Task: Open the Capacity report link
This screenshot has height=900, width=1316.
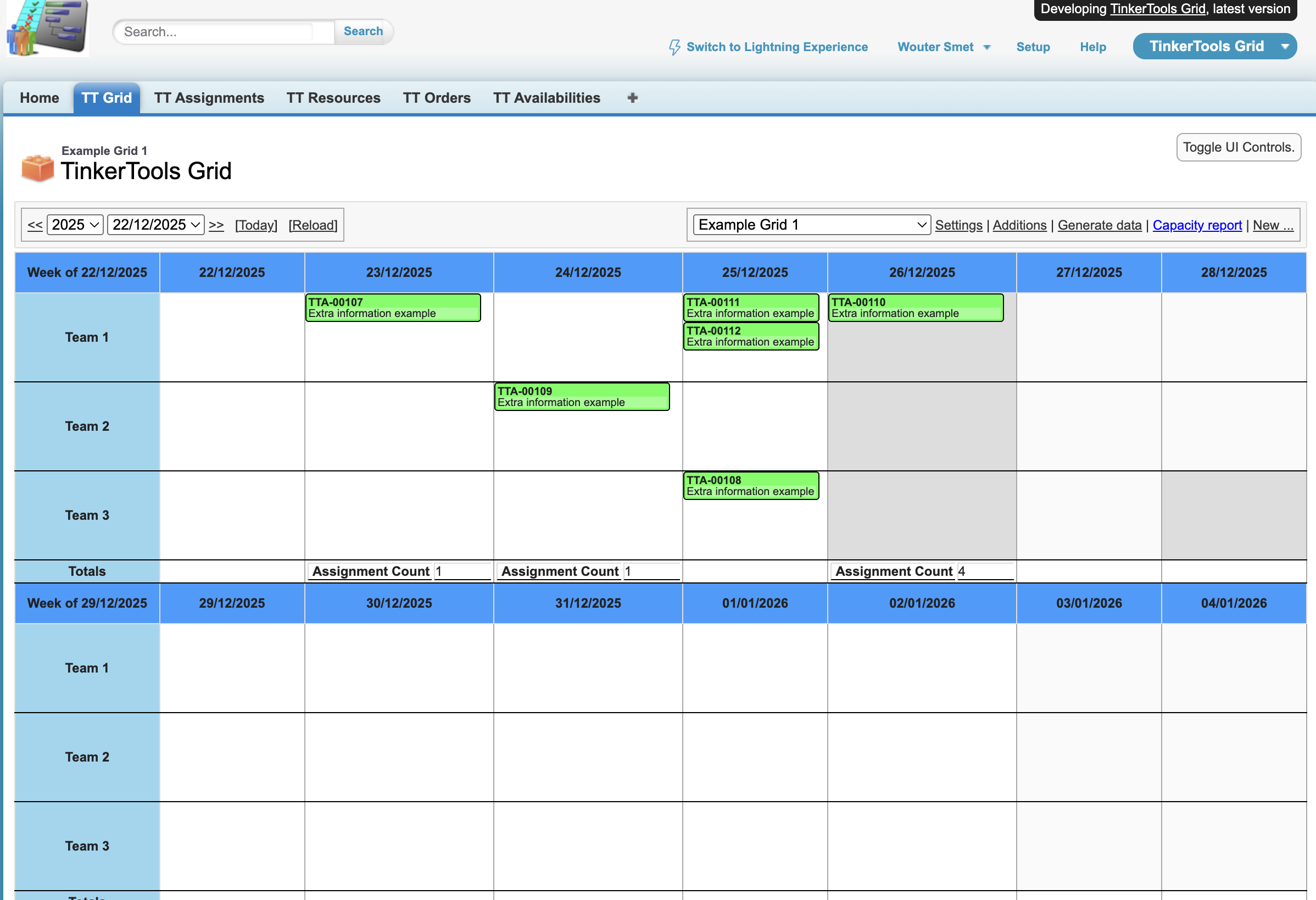Action: 1197,225
